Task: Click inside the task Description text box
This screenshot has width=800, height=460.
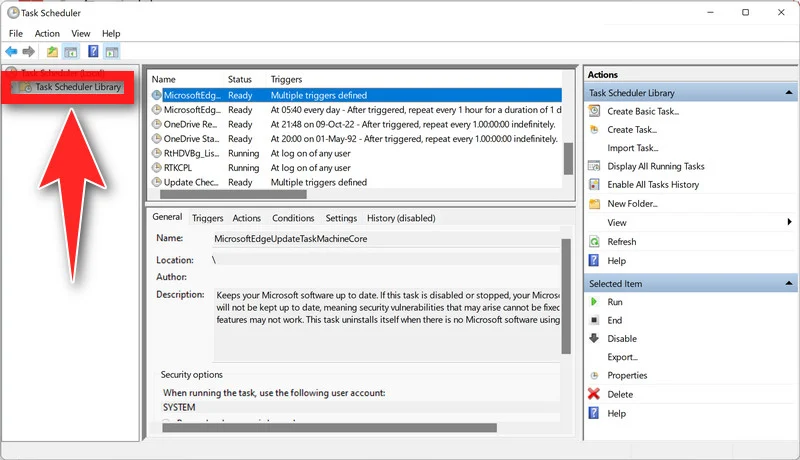Action: [x=386, y=324]
